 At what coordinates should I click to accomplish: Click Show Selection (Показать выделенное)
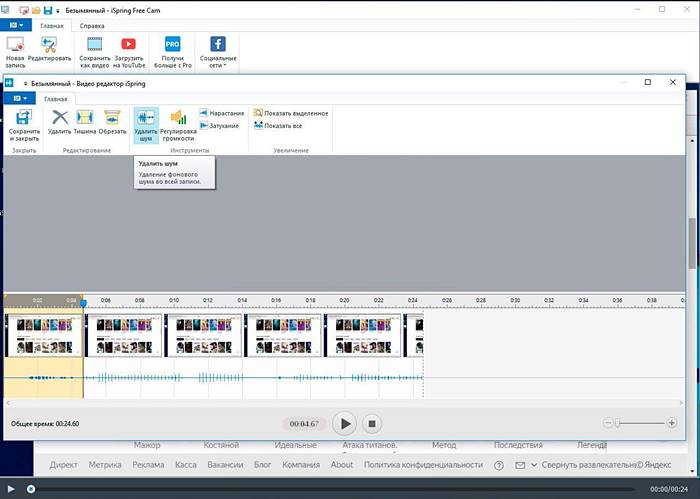(x=290, y=113)
